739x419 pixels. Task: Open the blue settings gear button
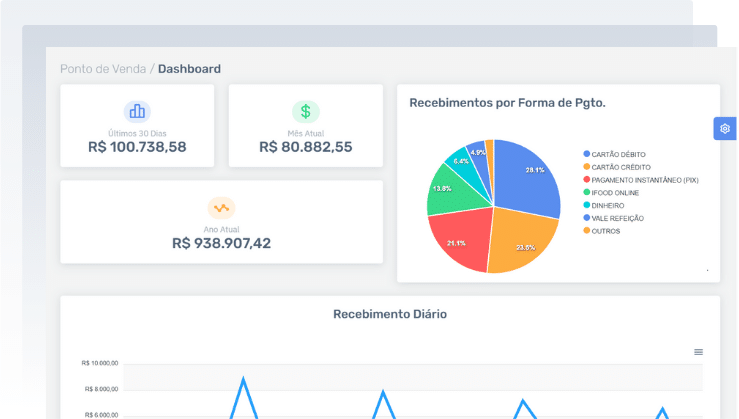pos(725,129)
